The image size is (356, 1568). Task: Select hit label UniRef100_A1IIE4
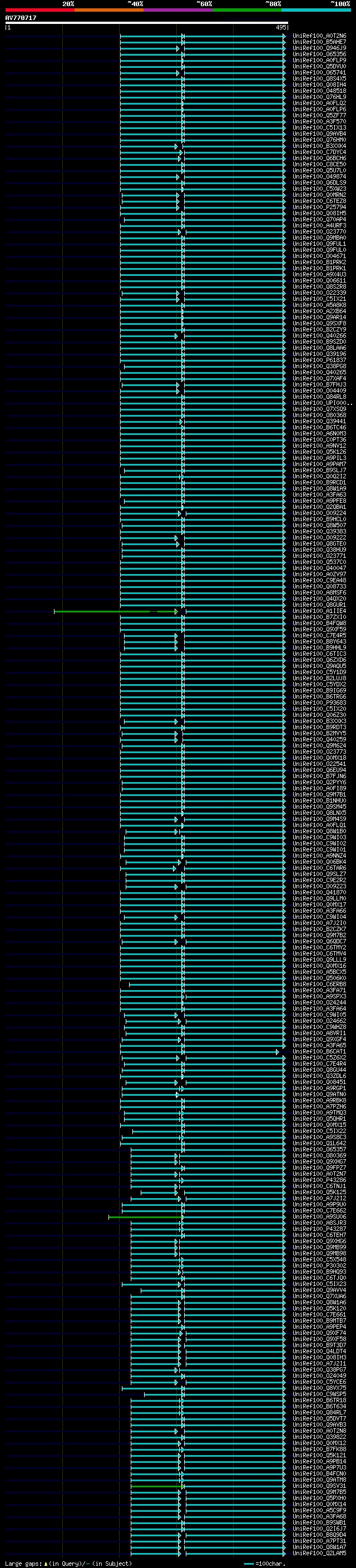pos(319,611)
